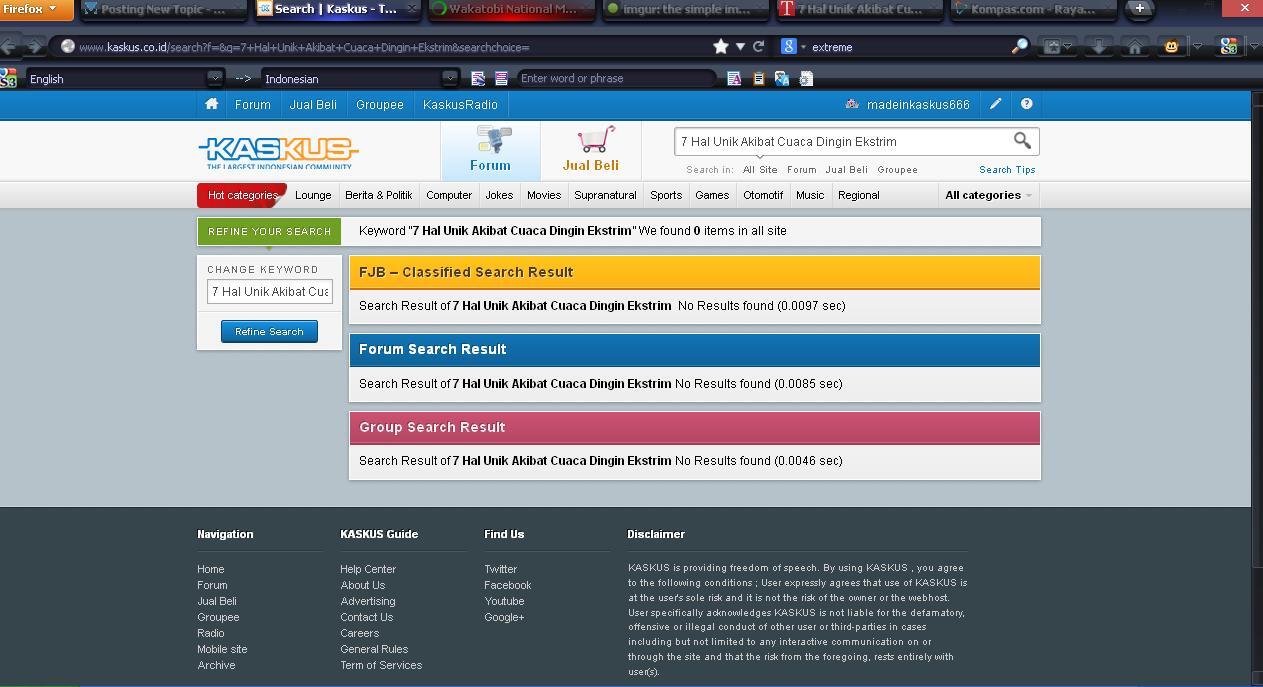Switch to 7 Hal Unik Akibat browser tab

pos(858,10)
